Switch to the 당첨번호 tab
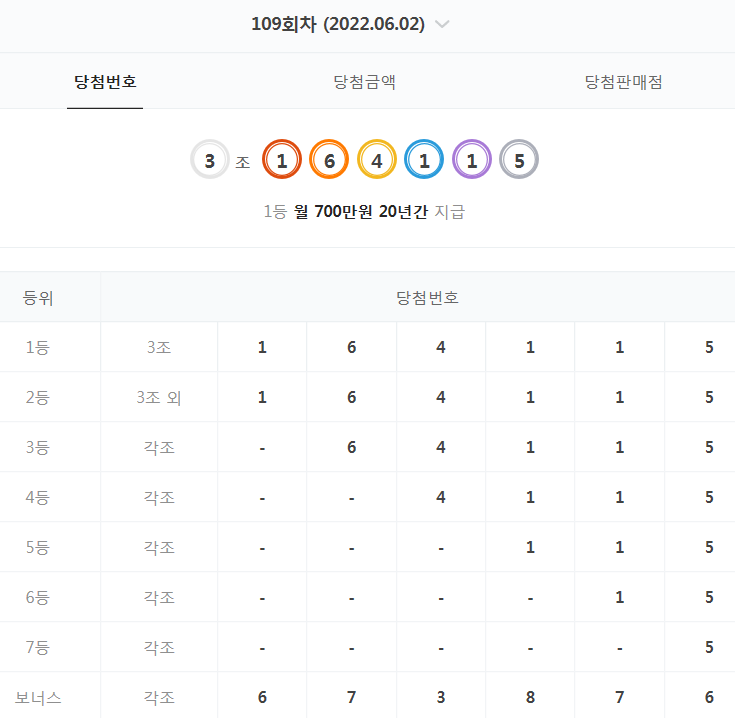Image resolution: width=735 pixels, height=718 pixels. 105,82
